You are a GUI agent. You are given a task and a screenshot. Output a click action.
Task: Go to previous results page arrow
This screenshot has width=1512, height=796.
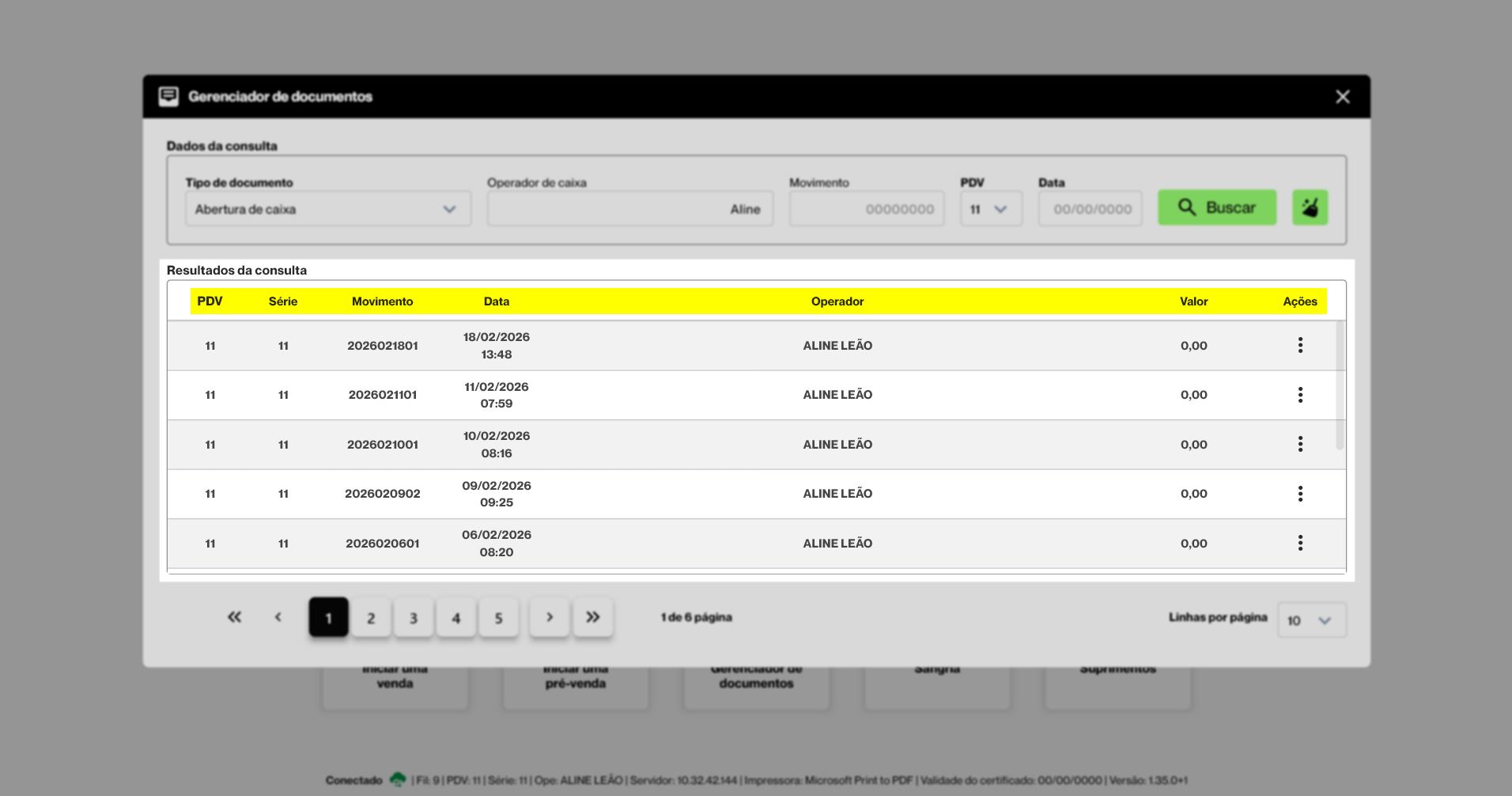point(278,617)
